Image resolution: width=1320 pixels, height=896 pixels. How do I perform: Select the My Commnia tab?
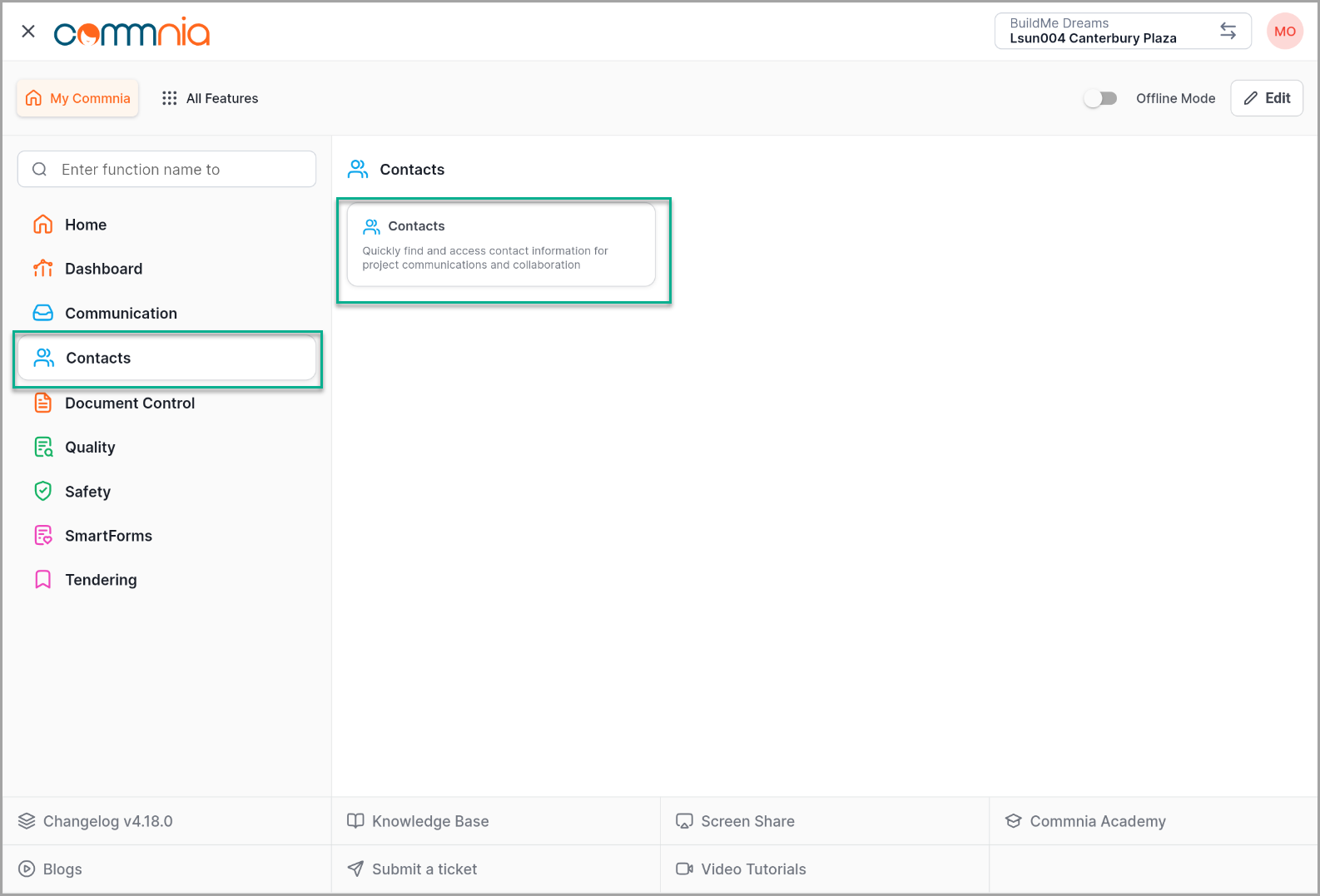tap(78, 98)
